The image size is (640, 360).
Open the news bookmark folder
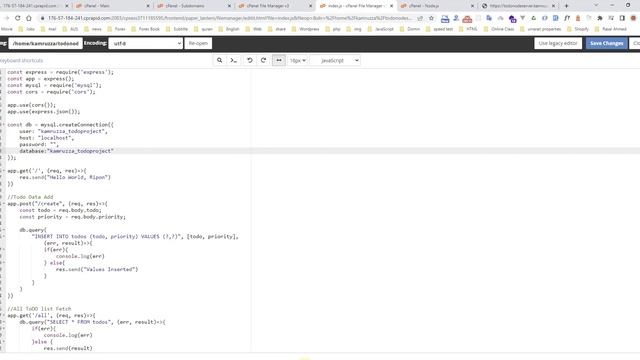click(93, 29)
